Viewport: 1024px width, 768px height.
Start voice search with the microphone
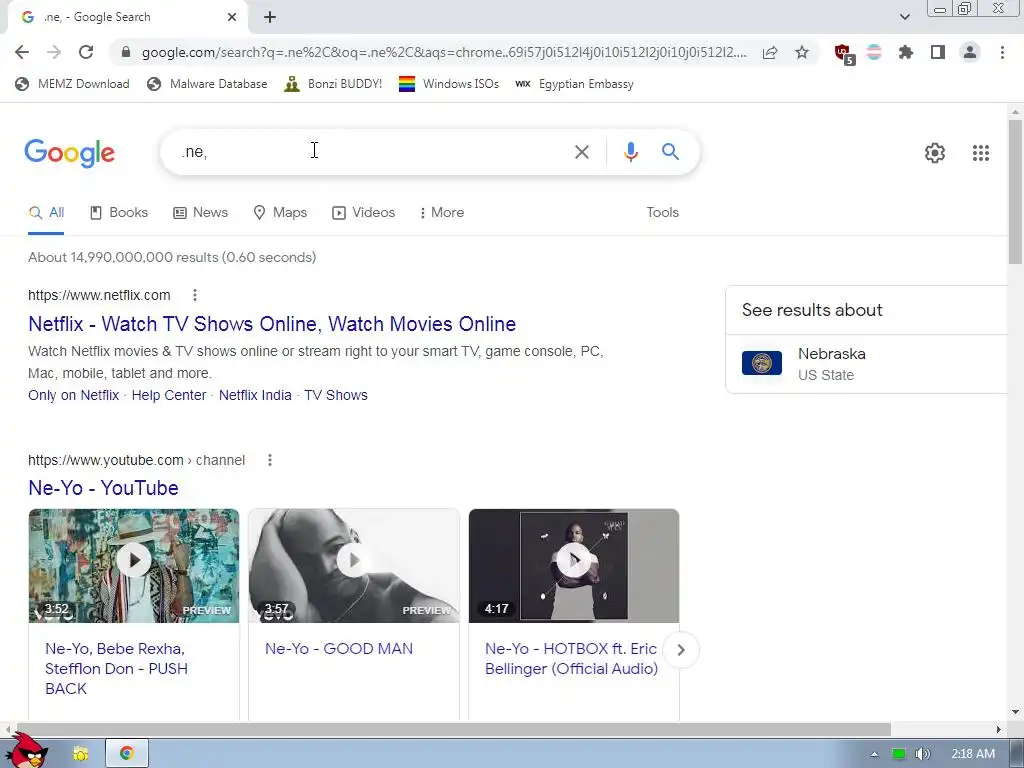pos(630,152)
